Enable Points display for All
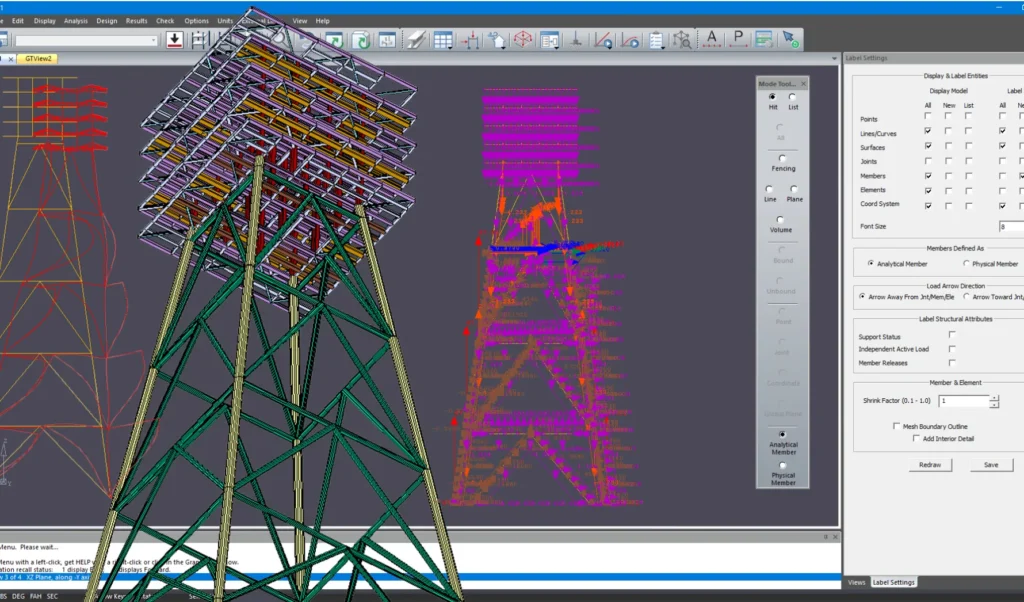This screenshot has height=602, width=1024. [928, 117]
